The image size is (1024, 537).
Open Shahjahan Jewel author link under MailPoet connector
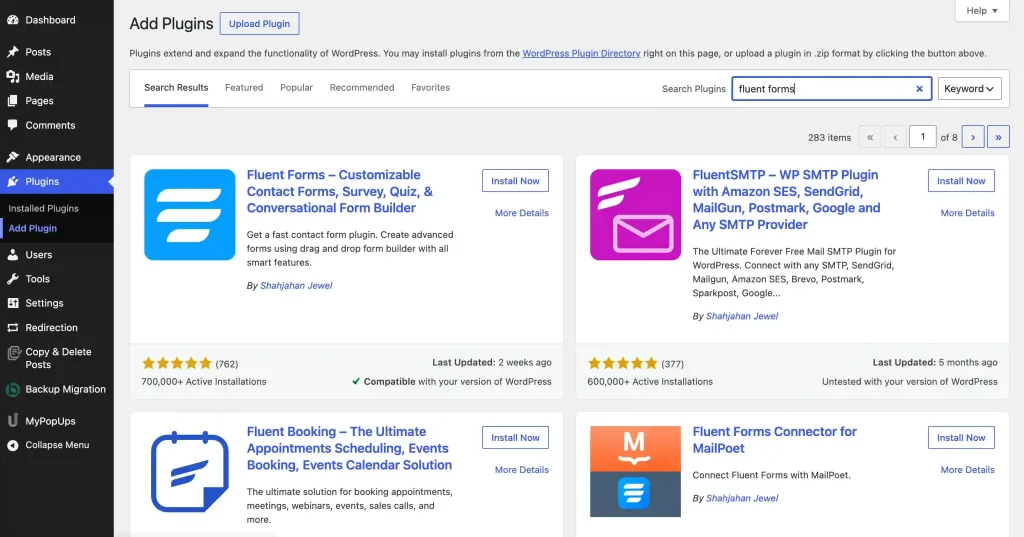tap(742, 498)
